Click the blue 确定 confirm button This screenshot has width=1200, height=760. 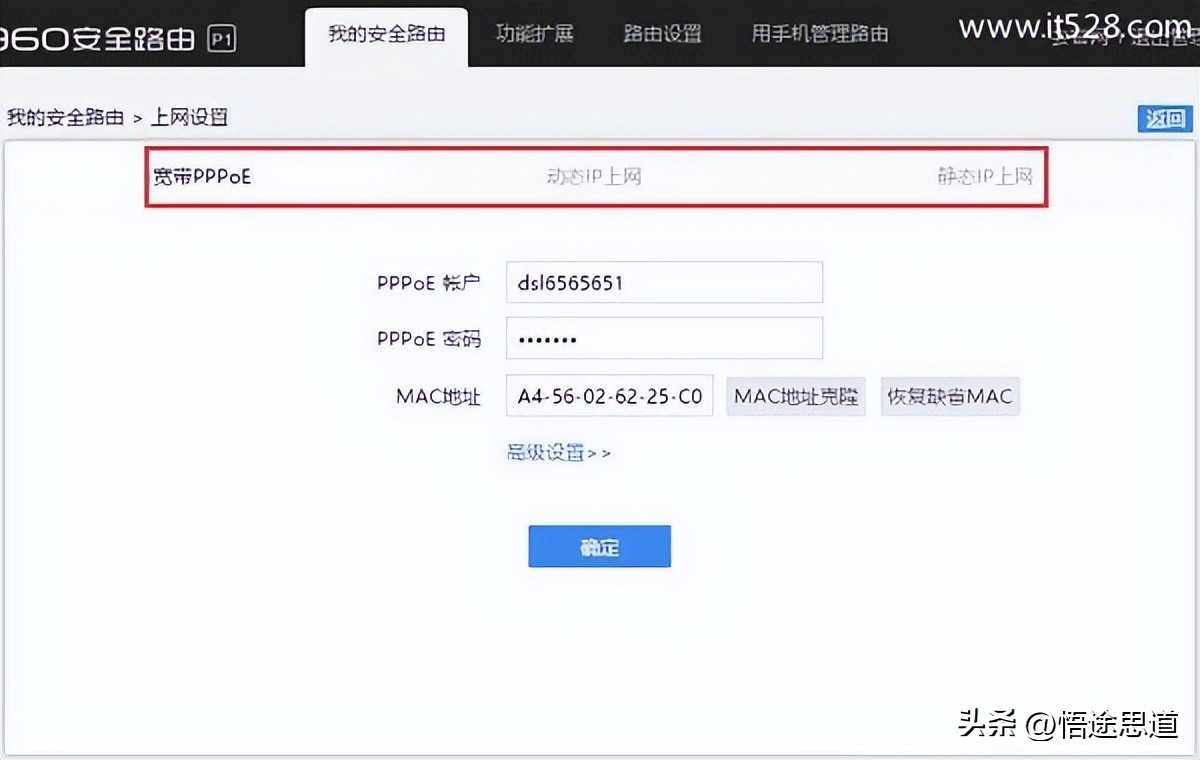click(x=599, y=546)
